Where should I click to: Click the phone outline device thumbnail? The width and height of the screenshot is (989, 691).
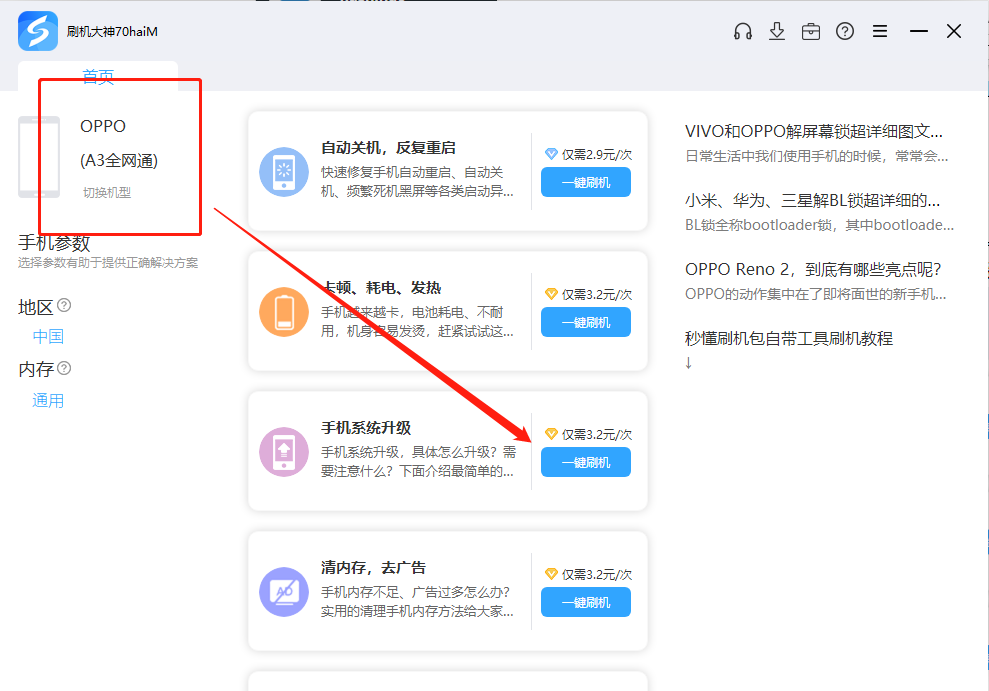tap(38, 157)
